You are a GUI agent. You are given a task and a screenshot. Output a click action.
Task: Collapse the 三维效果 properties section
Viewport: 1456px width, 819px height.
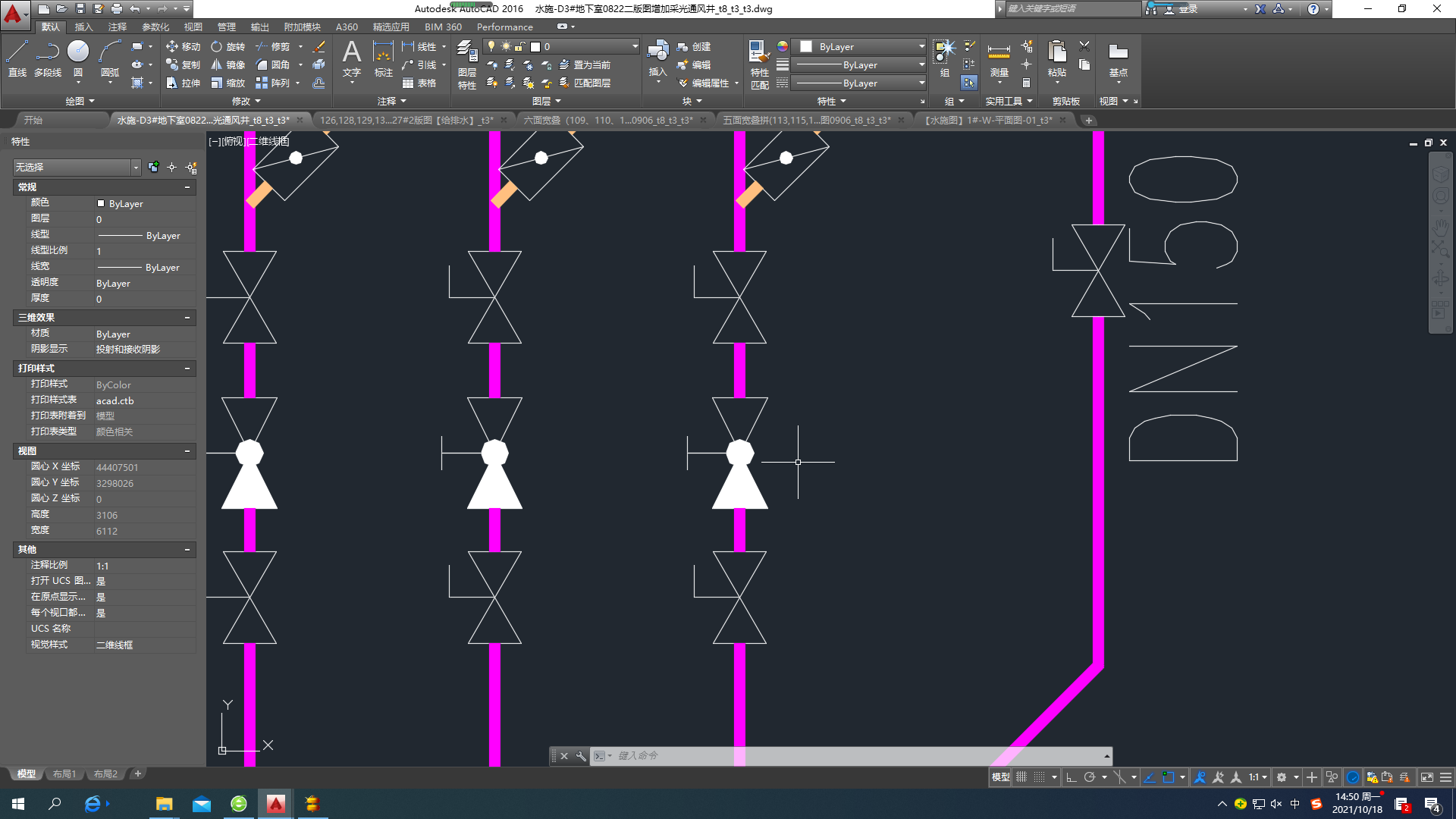[x=187, y=317]
